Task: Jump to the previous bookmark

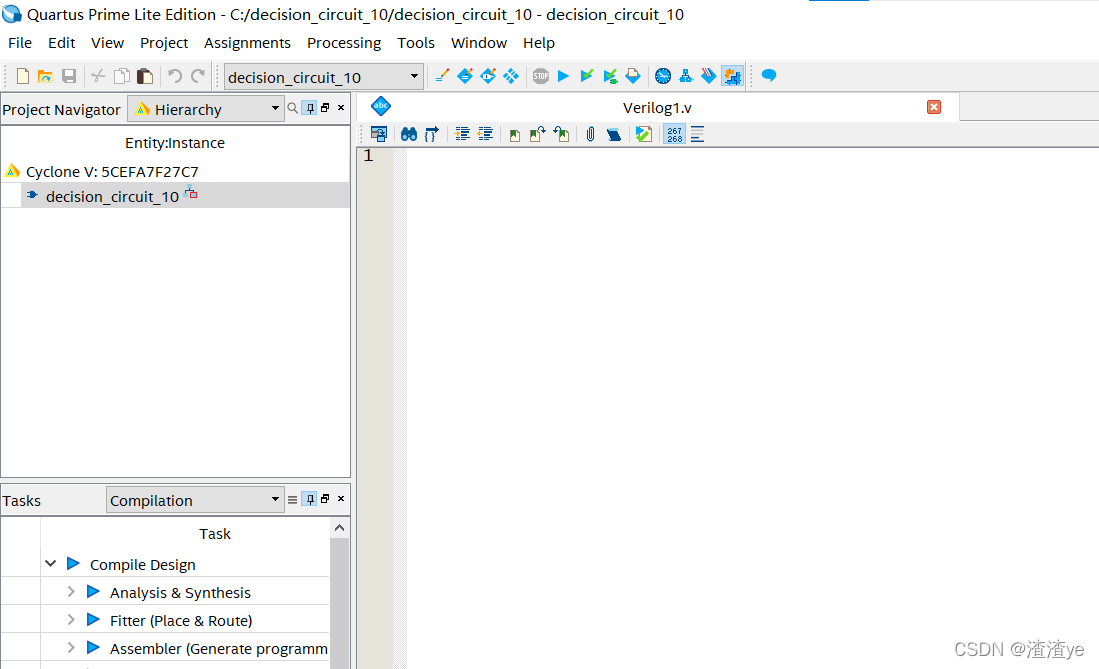Action: click(561, 134)
